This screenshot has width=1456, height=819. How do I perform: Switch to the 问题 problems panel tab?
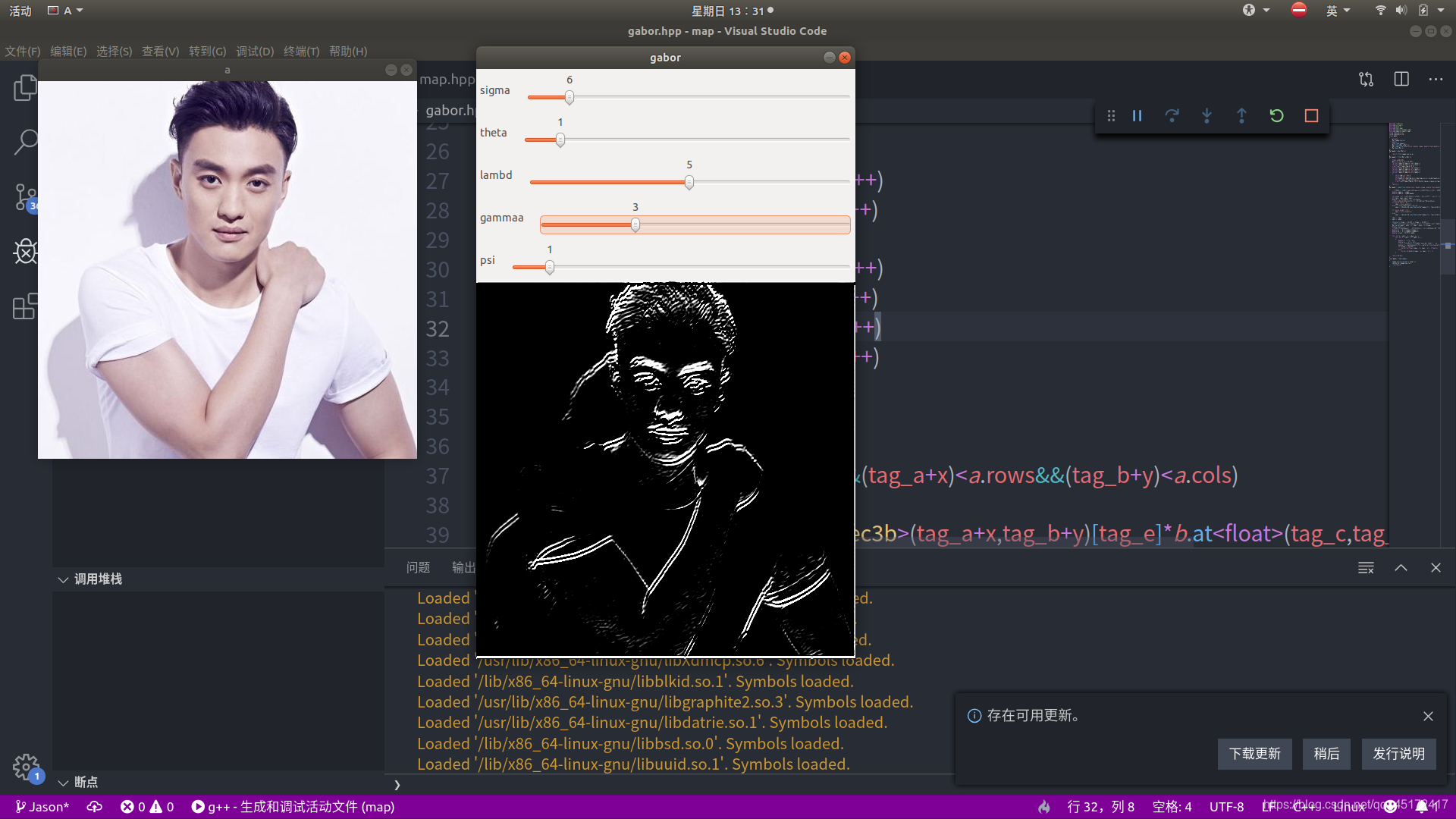(x=418, y=568)
